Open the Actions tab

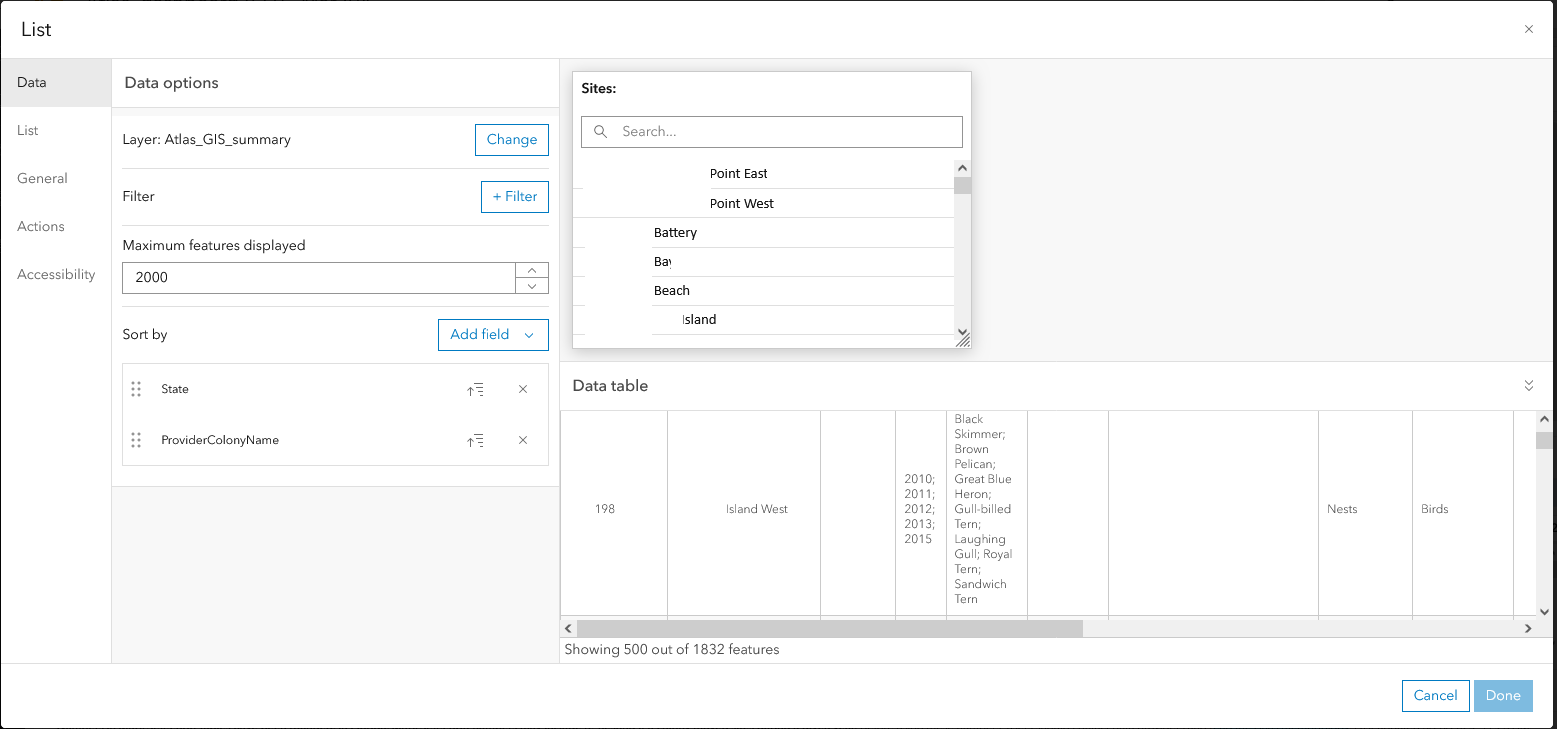click(x=41, y=227)
